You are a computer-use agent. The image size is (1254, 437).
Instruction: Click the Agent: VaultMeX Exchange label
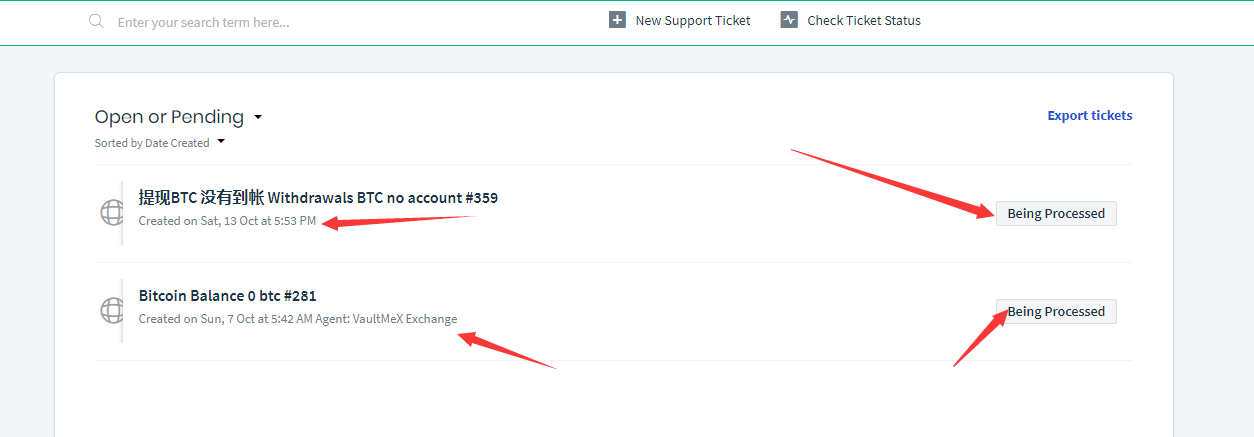[386, 319]
